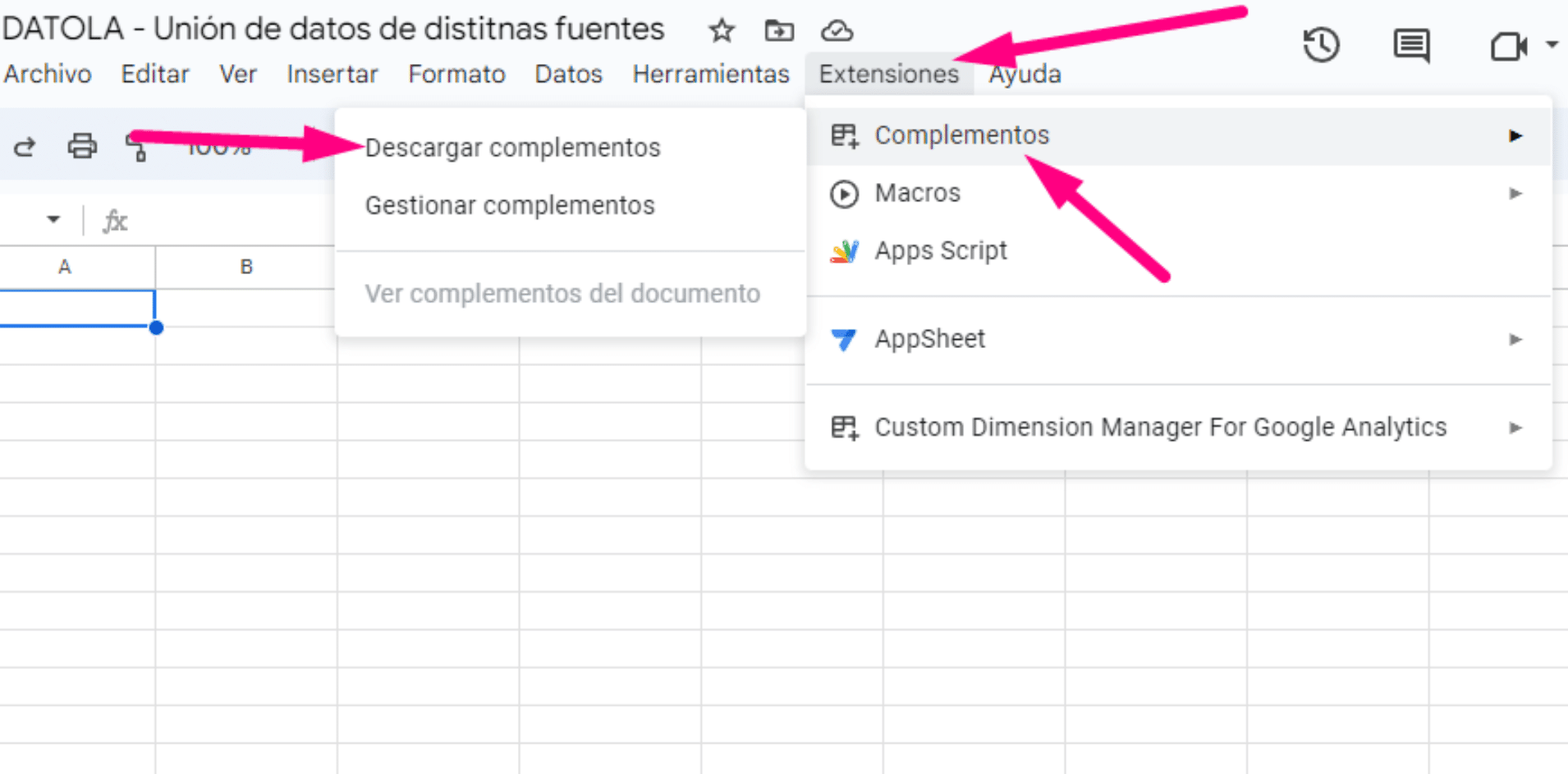Expand the Custom Dimension Manager submenu

(1515, 428)
